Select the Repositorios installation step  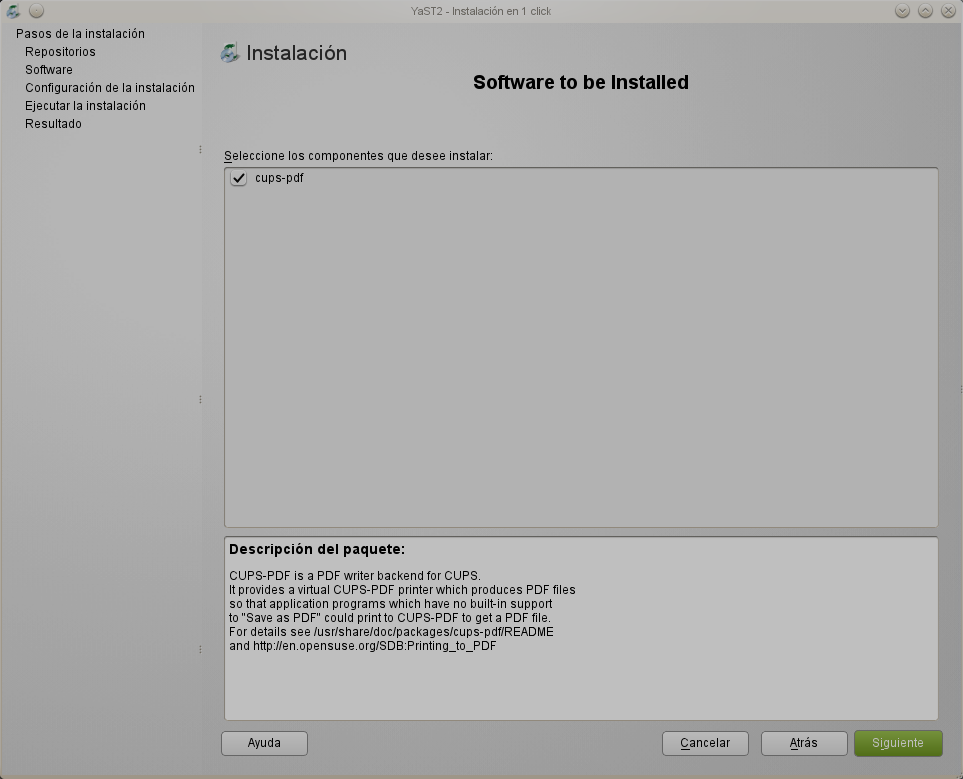(60, 52)
